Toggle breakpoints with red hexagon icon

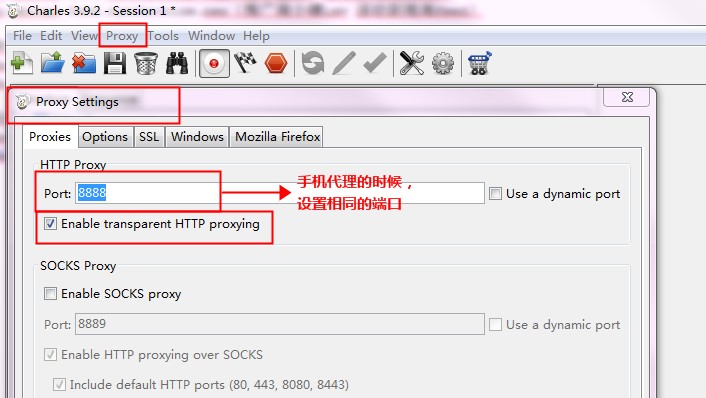point(276,63)
